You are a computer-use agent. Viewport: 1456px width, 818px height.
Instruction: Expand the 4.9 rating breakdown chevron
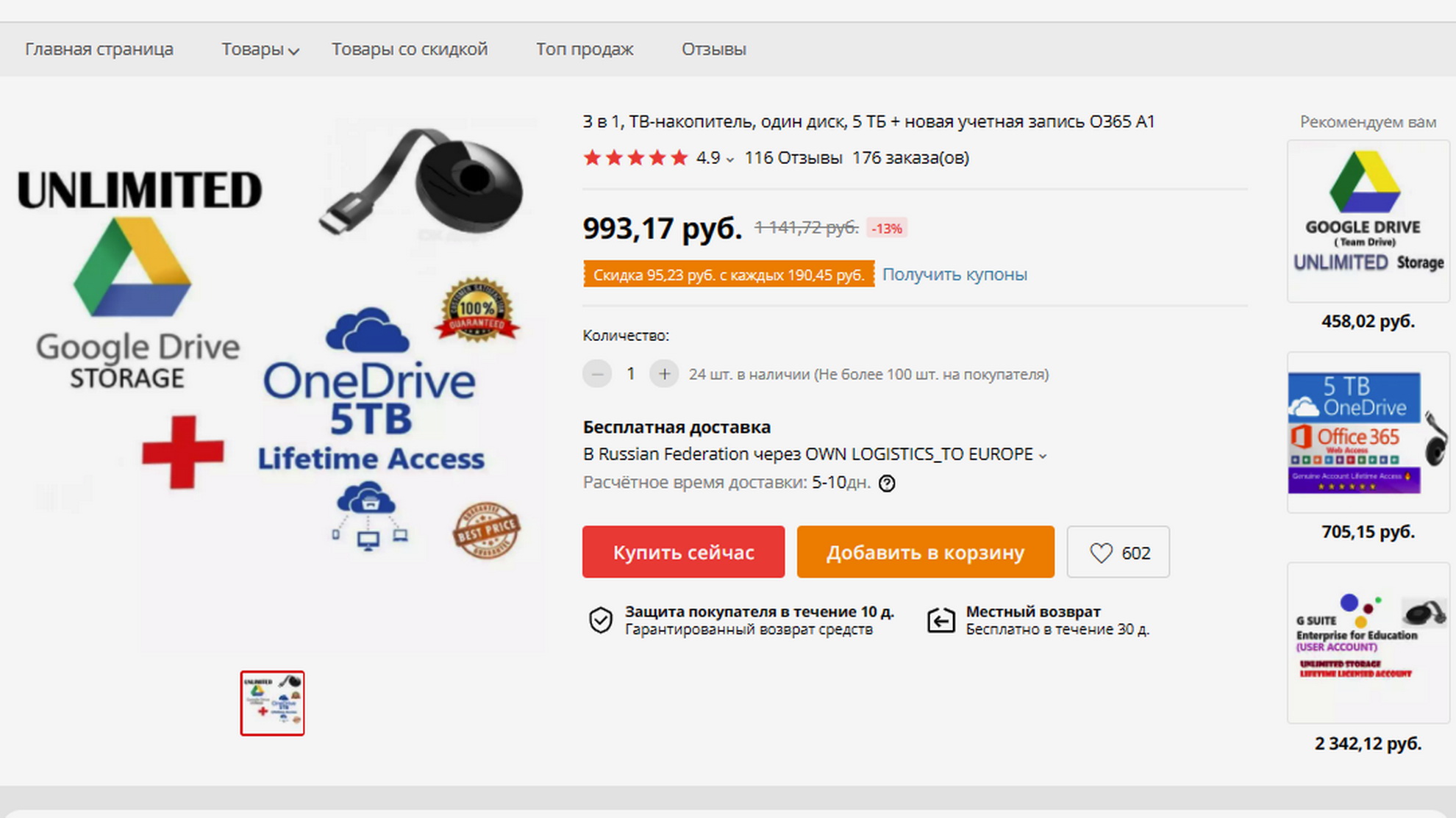(x=729, y=159)
